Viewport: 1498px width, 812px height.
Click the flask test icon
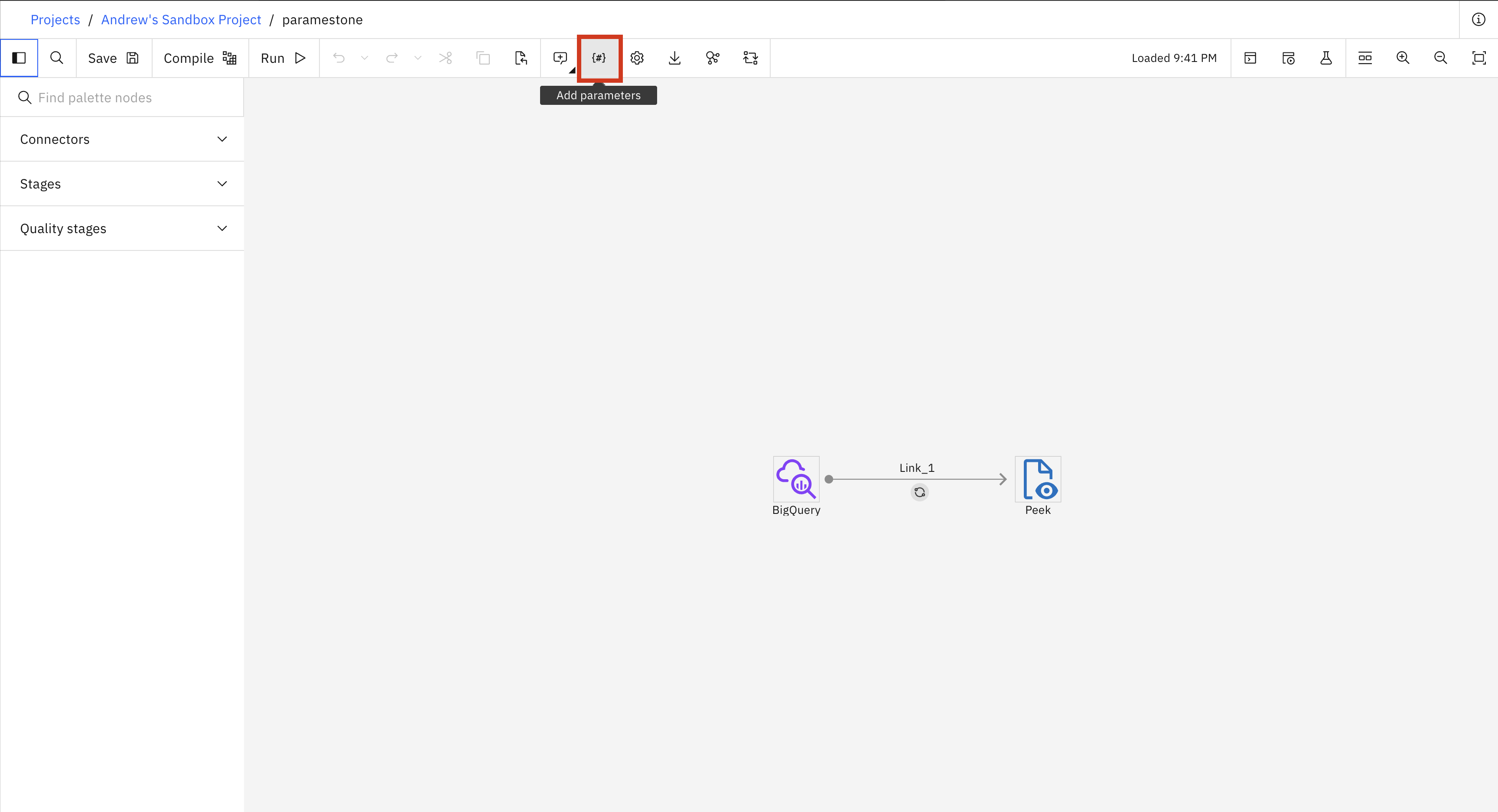(x=1326, y=58)
